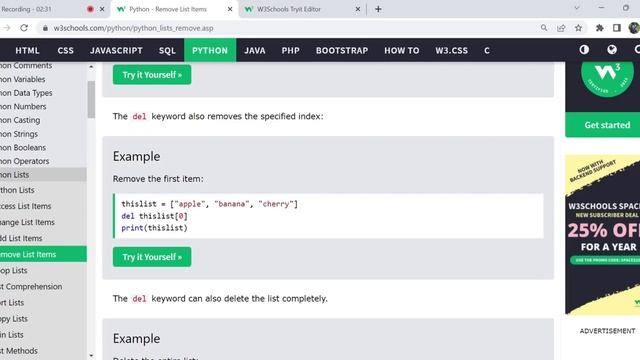The height and width of the screenshot is (360, 640).
Task: Open Add List Items in the sidebar
Action: [43, 238]
